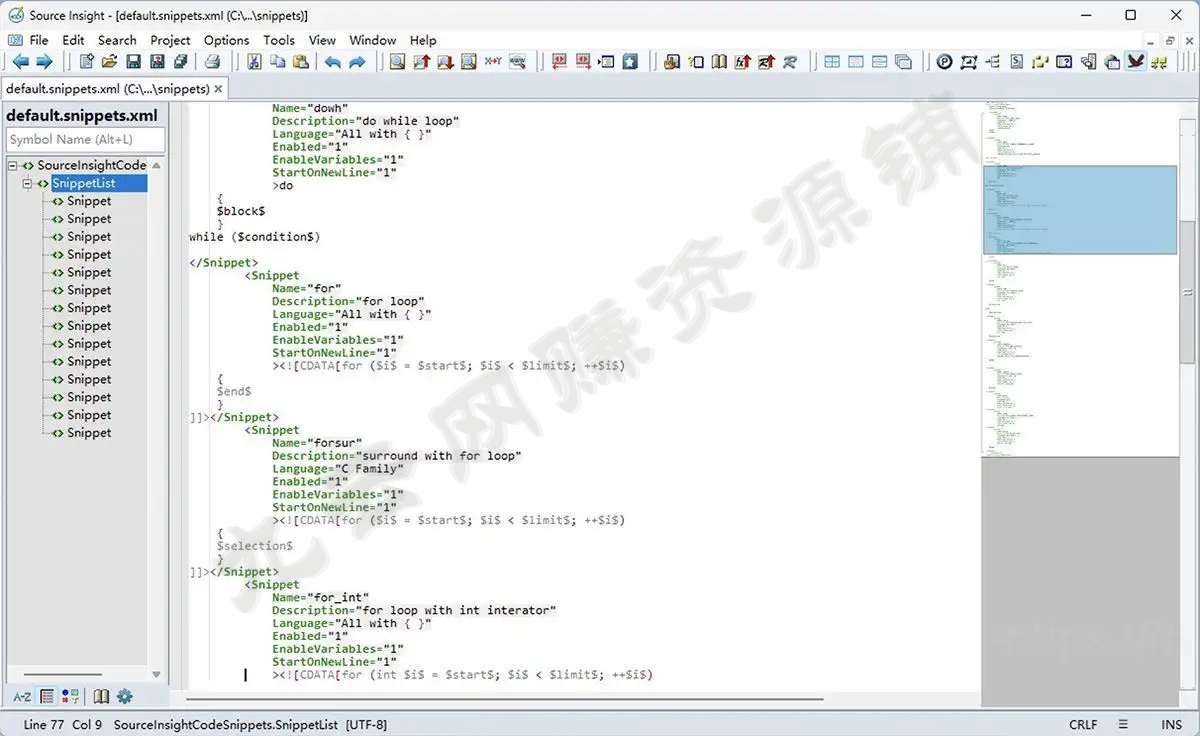
Task: Open the Project menu
Action: [170, 40]
